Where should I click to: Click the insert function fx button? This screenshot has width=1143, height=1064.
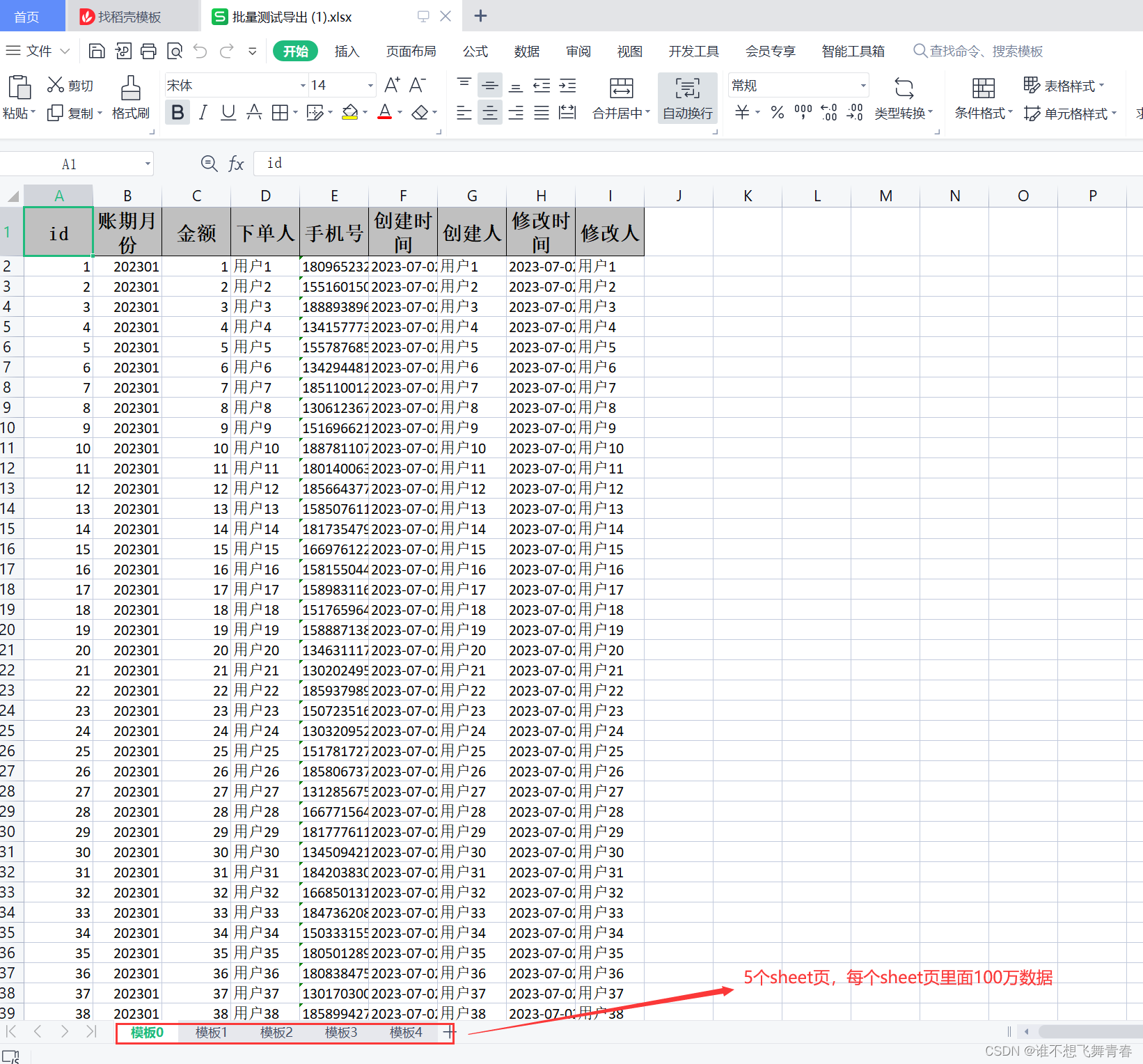tap(236, 164)
